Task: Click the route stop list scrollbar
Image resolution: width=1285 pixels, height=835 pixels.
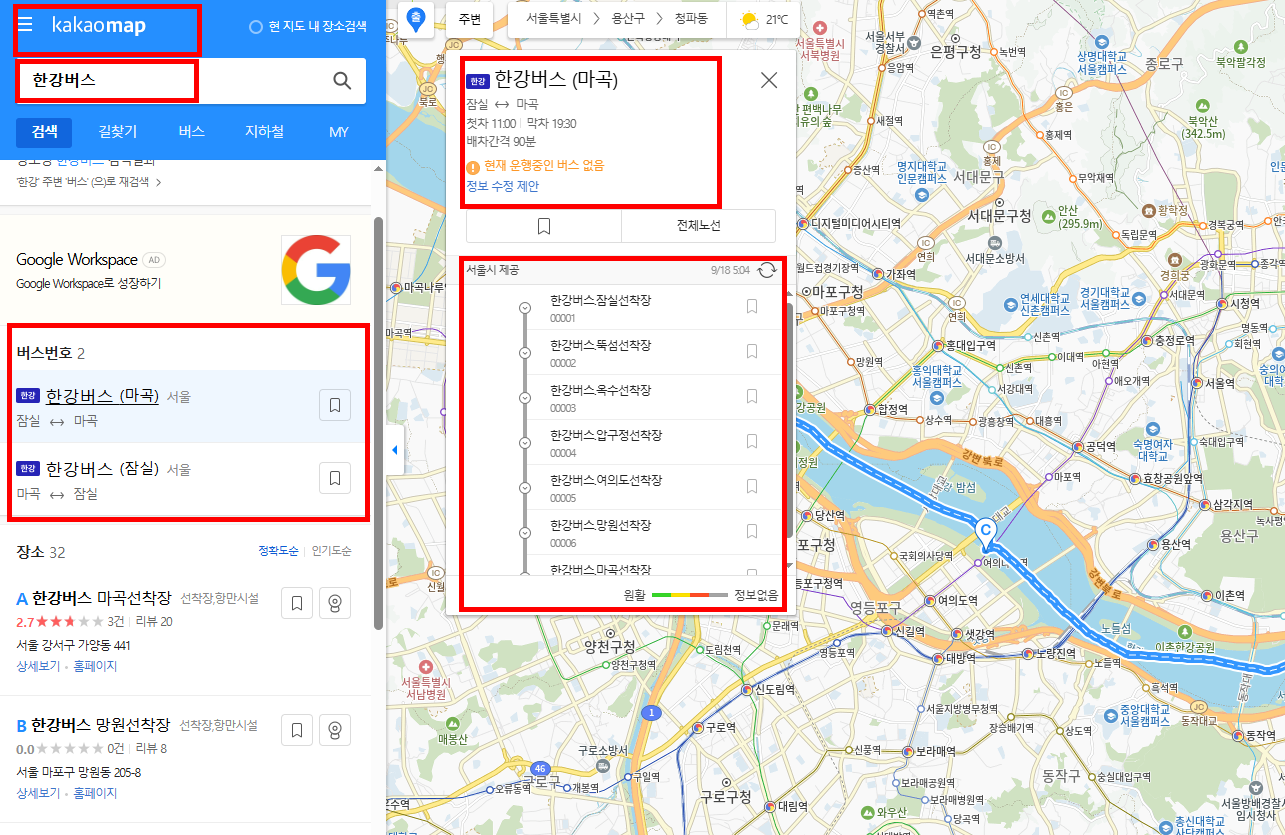Action: pos(790,419)
